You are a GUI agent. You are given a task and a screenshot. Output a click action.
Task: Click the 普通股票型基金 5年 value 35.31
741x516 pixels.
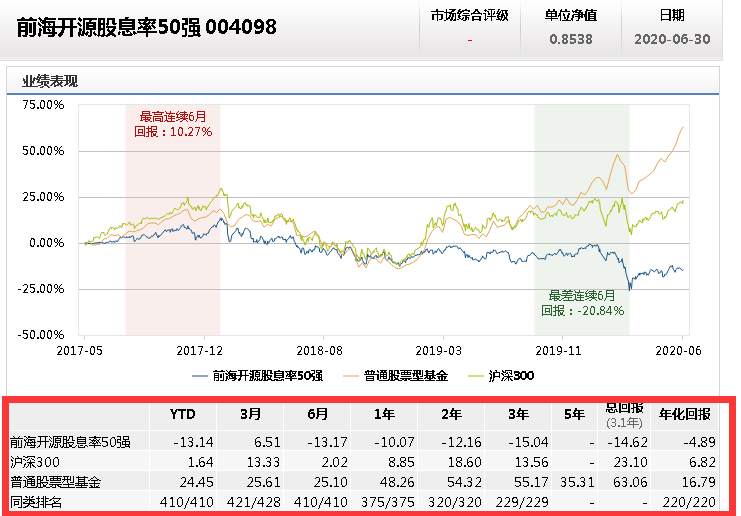click(x=577, y=482)
